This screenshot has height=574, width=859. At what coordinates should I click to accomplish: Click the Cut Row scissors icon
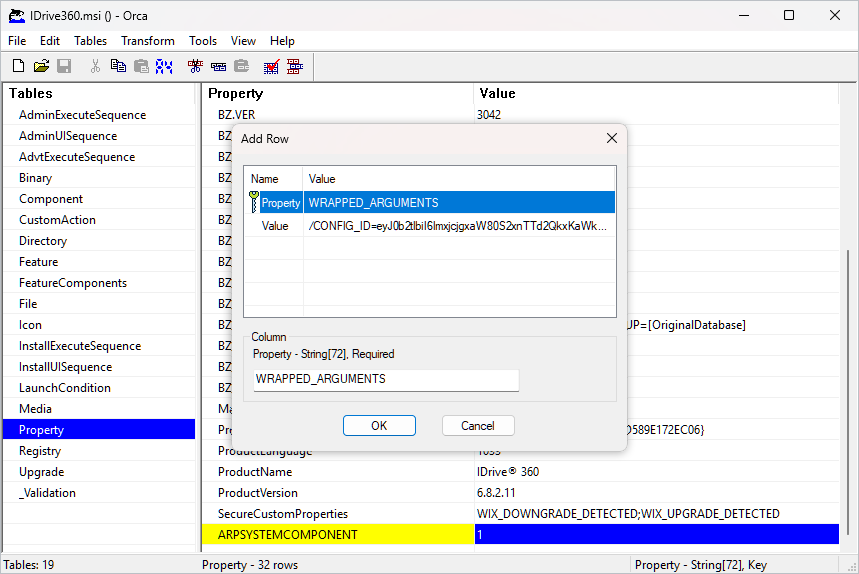[x=195, y=67]
